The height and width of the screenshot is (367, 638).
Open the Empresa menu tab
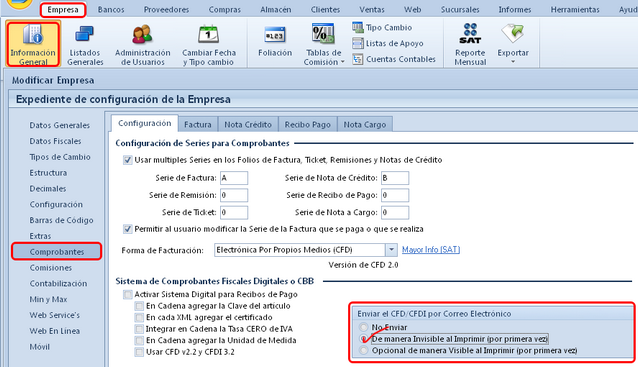click(x=63, y=9)
